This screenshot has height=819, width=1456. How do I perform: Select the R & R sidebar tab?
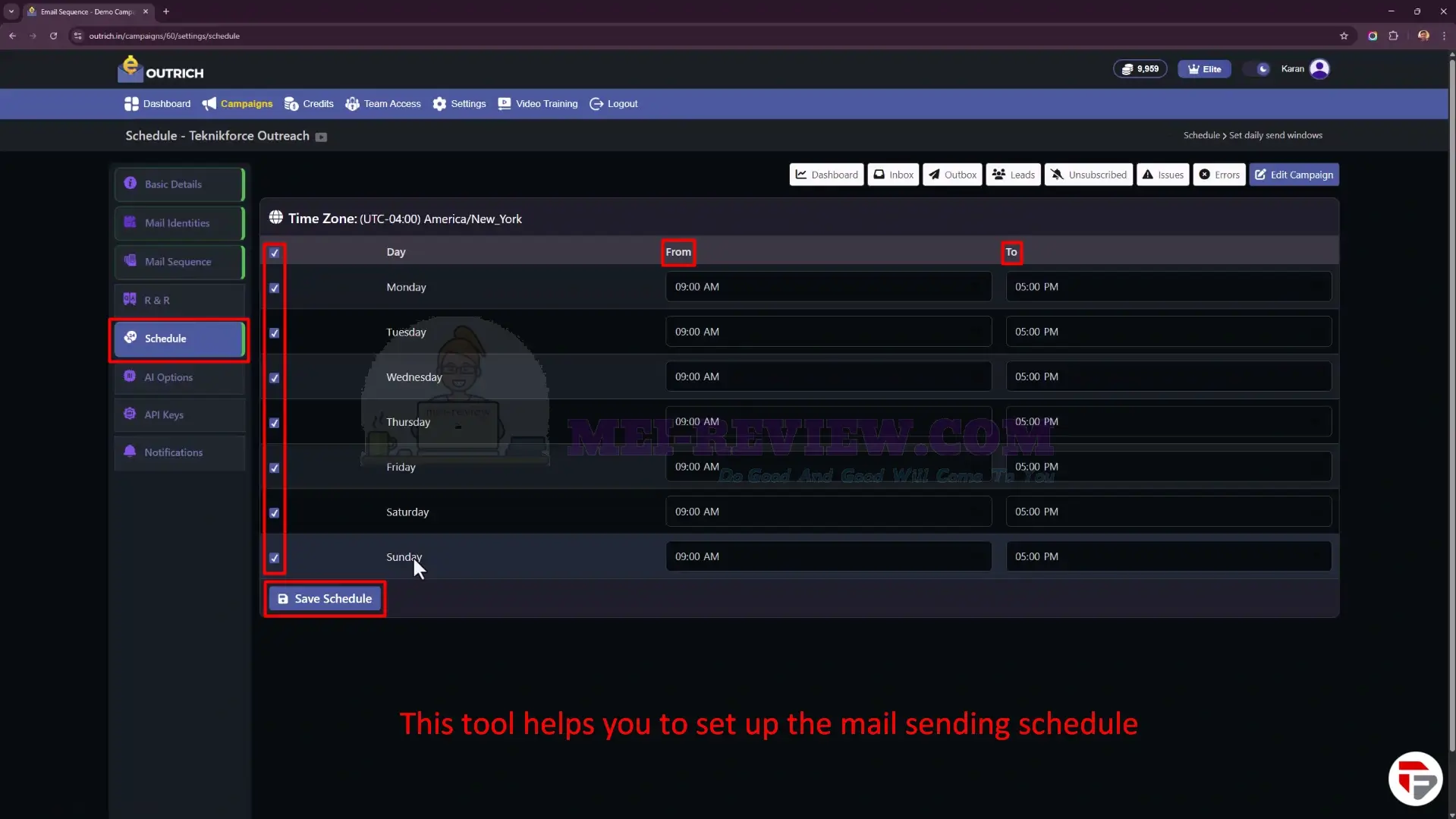[x=180, y=301]
